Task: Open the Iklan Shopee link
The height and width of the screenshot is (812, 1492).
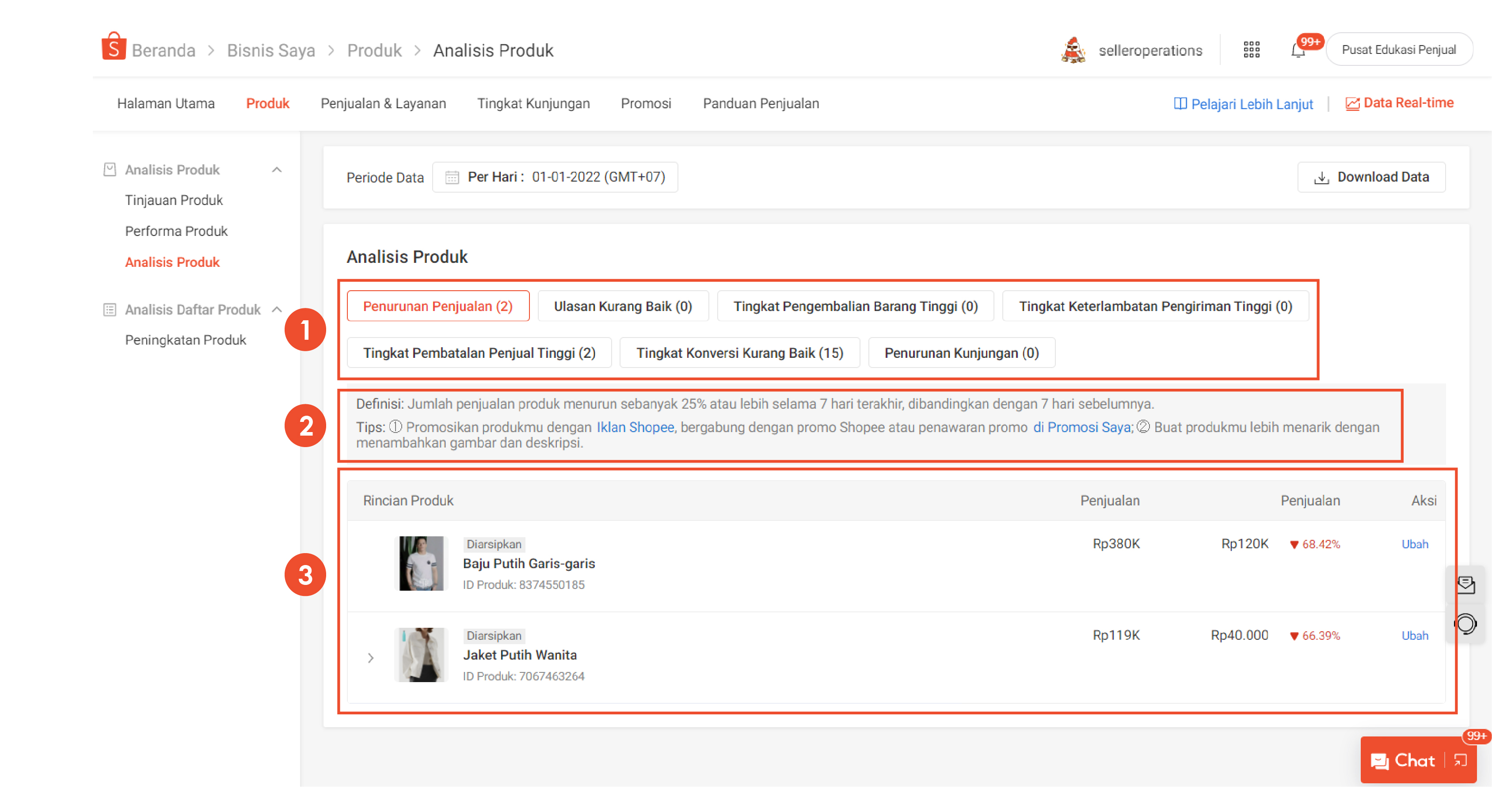Action: [635, 428]
